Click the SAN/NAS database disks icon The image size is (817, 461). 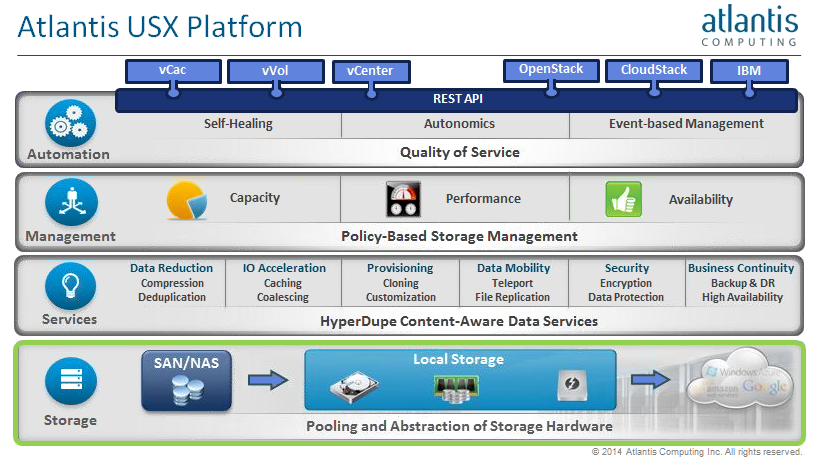coord(188,391)
